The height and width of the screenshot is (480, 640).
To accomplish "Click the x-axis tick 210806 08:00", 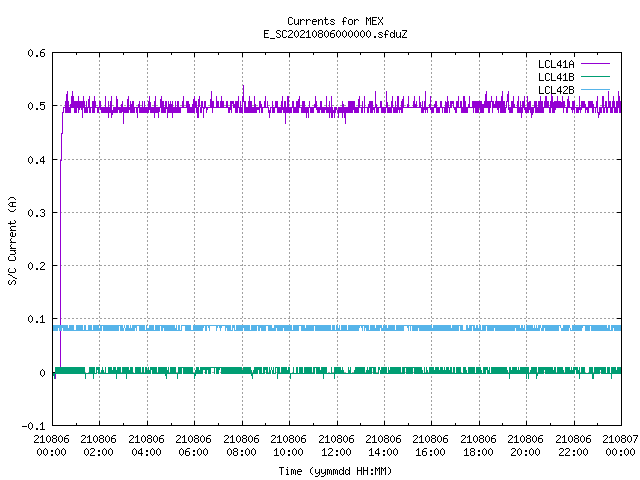I will [x=241, y=446].
